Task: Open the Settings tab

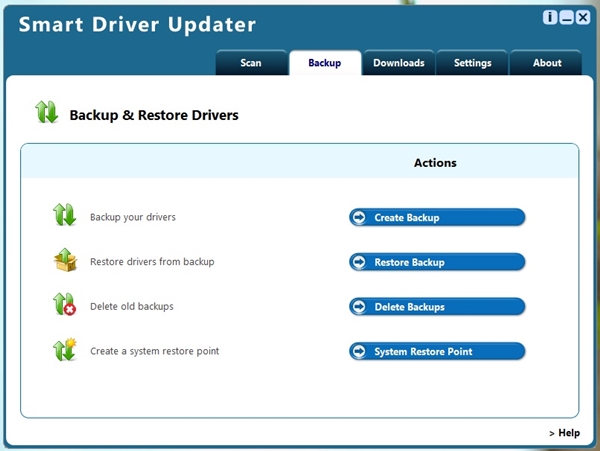Action: pyautogui.click(x=473, y=63)
